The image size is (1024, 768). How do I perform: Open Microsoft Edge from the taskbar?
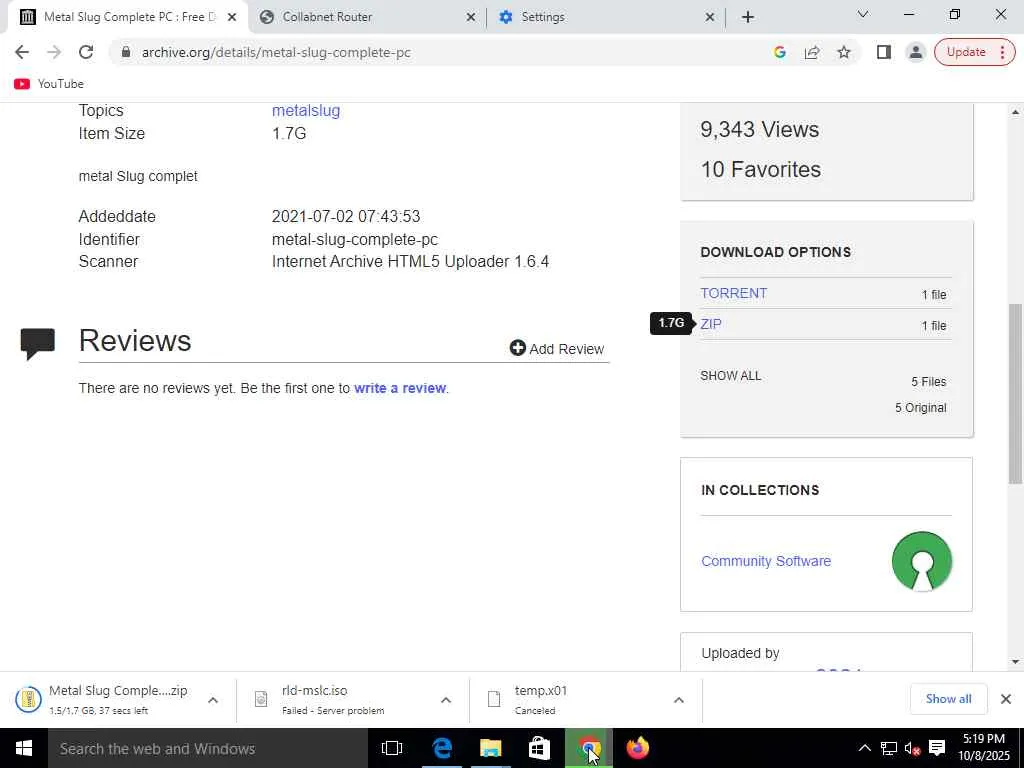tap(441, 748)
